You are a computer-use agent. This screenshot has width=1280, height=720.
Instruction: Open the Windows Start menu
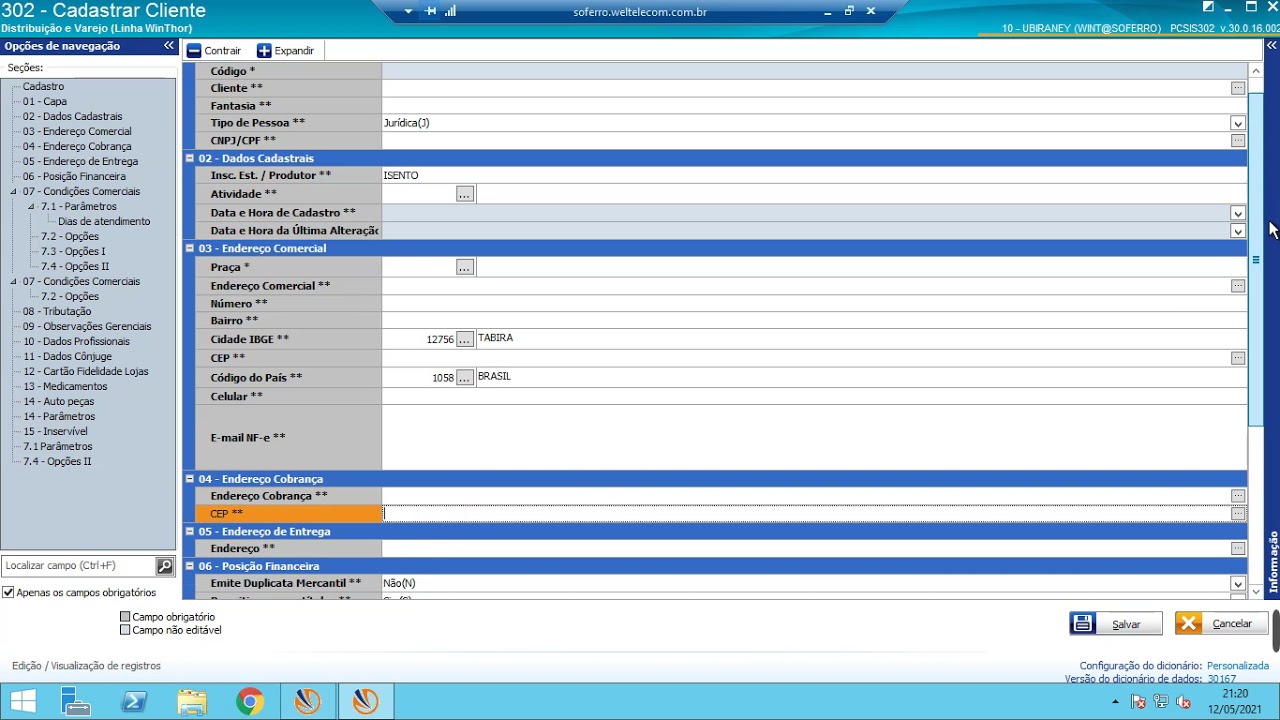(x=23, y=701)
